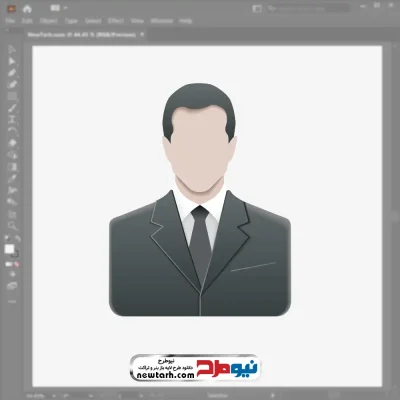The image size is (400, 400).
Task: Open the Select menu
Action: [x=93, y=21]
